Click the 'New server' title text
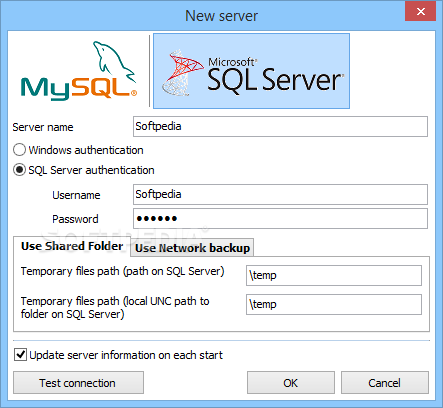 click(x=221, y=16)
